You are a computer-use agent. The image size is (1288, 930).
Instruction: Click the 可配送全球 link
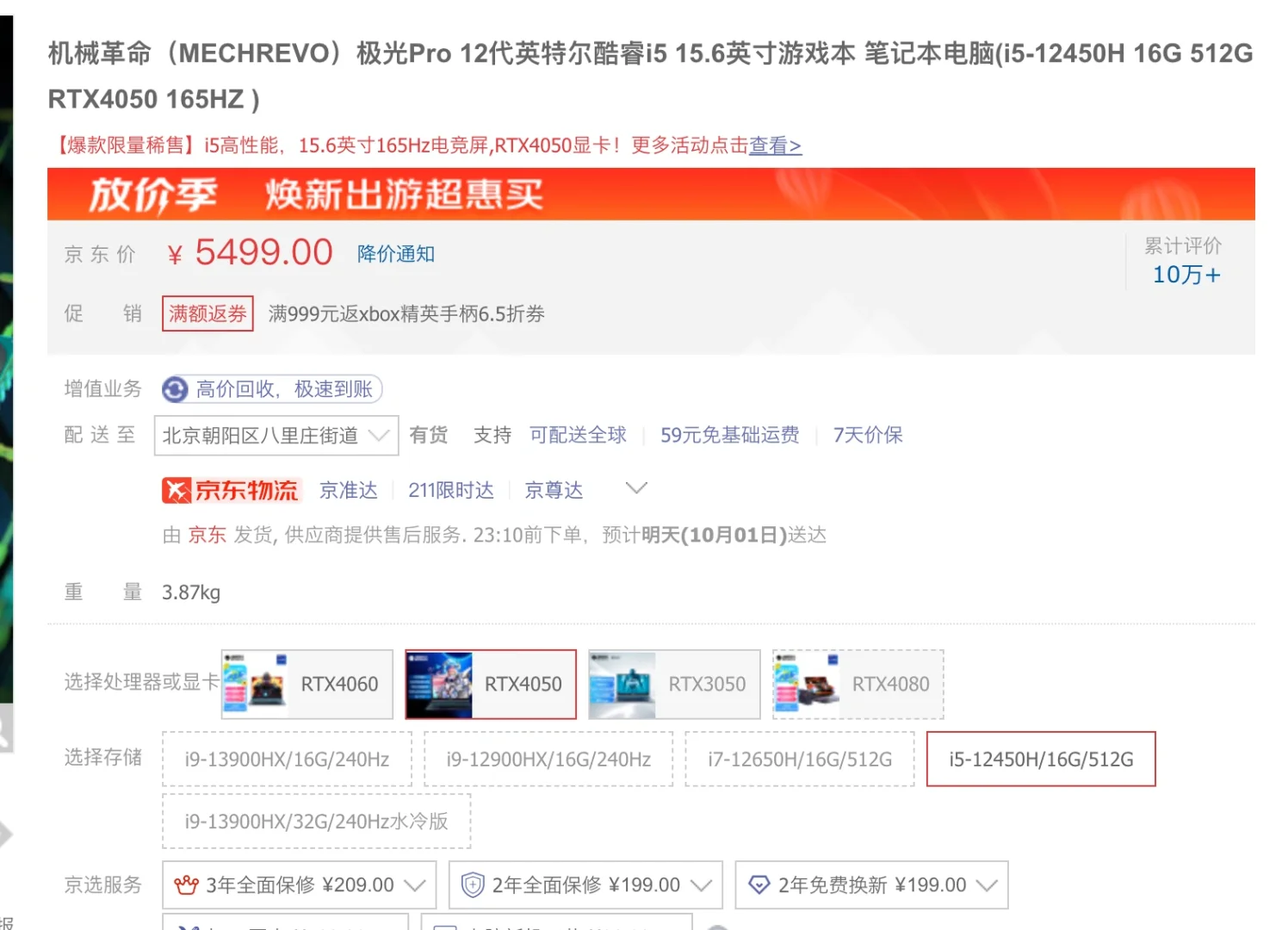pyautogui.click(x=578, y=436)
